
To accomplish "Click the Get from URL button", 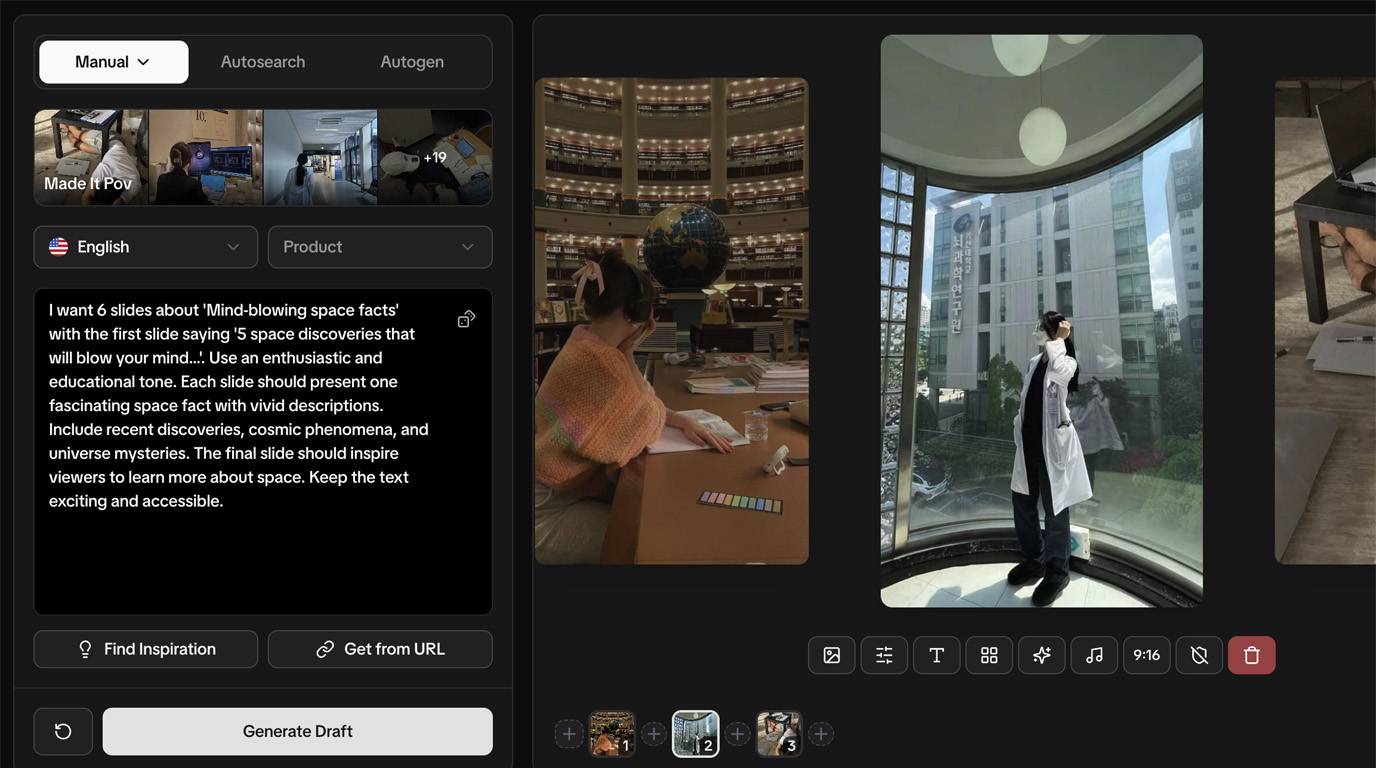I will click(380, 649).
